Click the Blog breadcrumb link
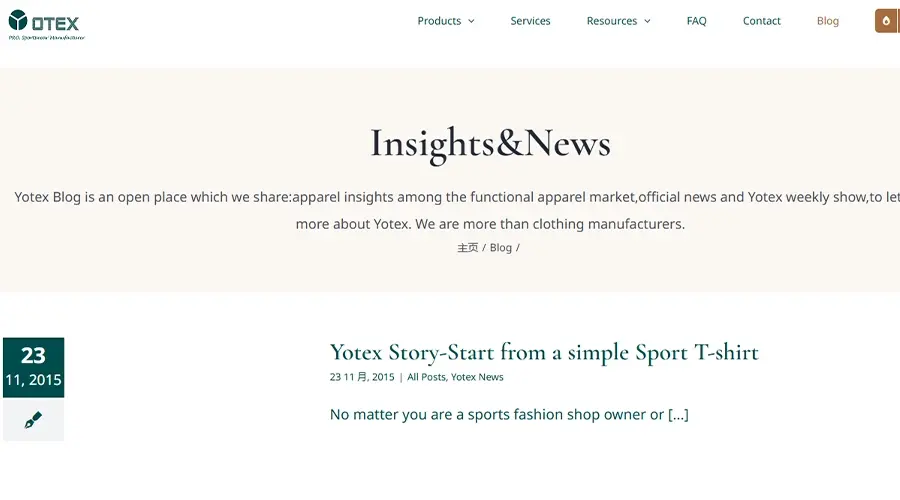 click(x=501, y=247)
